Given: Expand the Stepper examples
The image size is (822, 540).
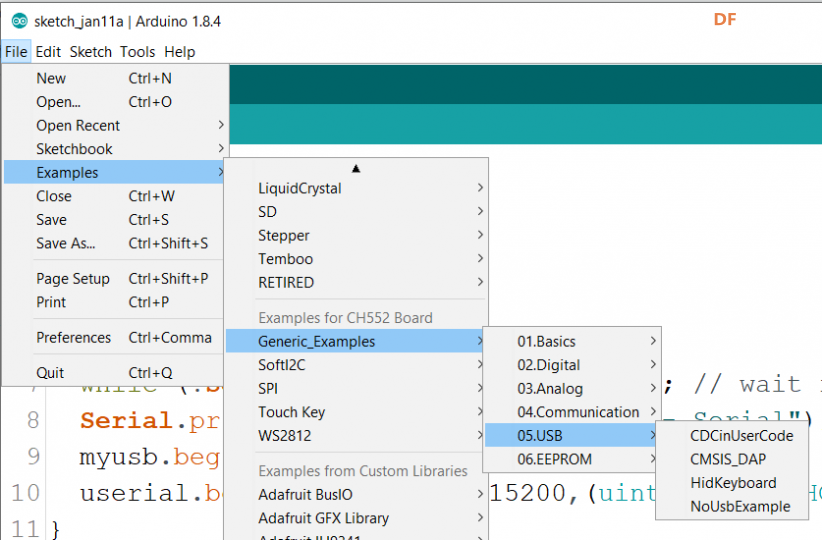Looking at the screenshot, I should click(x=356, y=235).
